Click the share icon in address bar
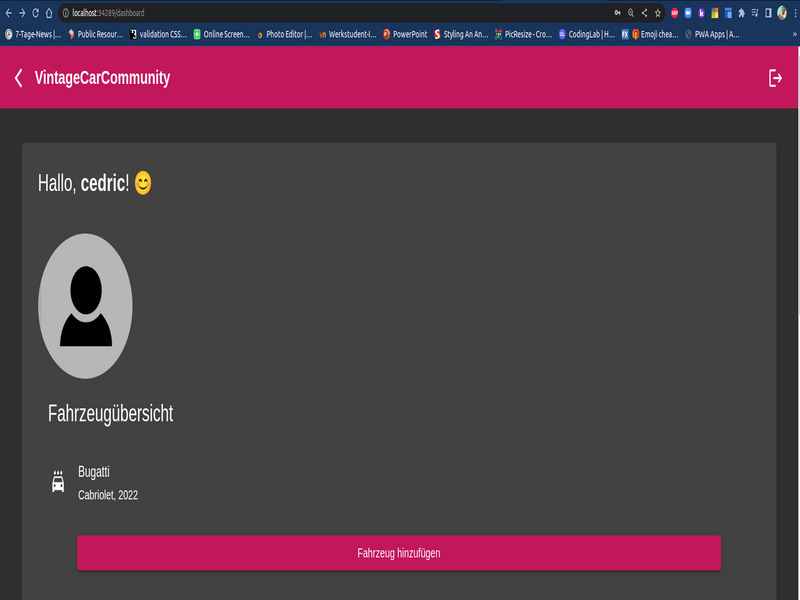 (x=645, y=13)
